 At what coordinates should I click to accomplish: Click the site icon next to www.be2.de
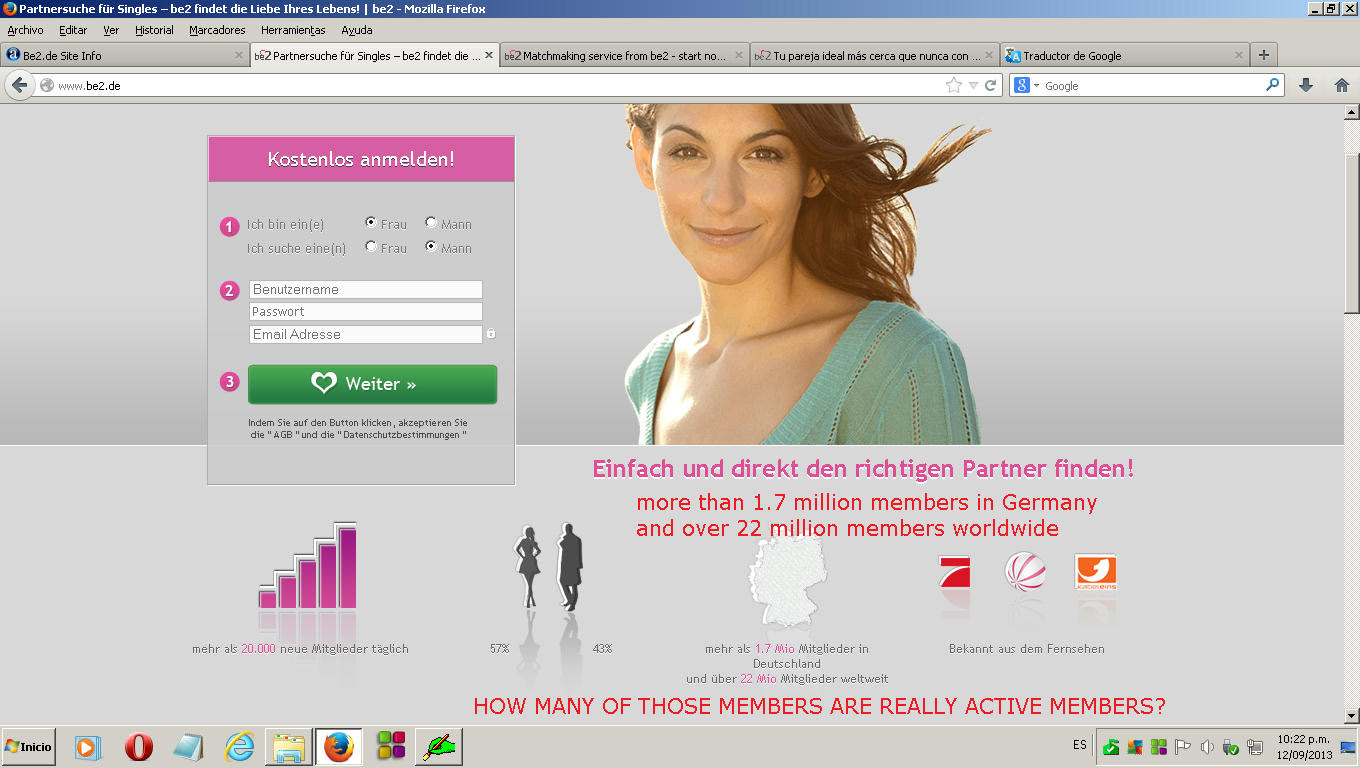[x=46, y=86]
